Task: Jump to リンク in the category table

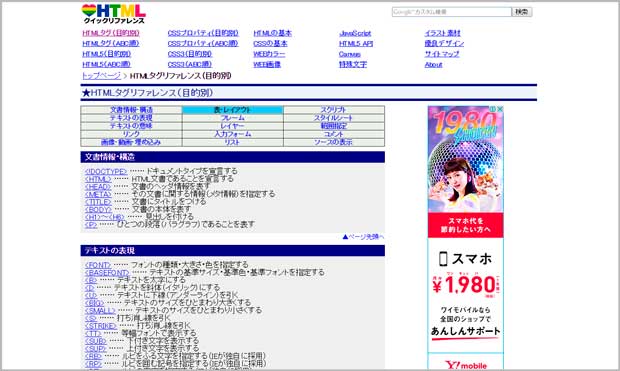Action: pos(131,134)
